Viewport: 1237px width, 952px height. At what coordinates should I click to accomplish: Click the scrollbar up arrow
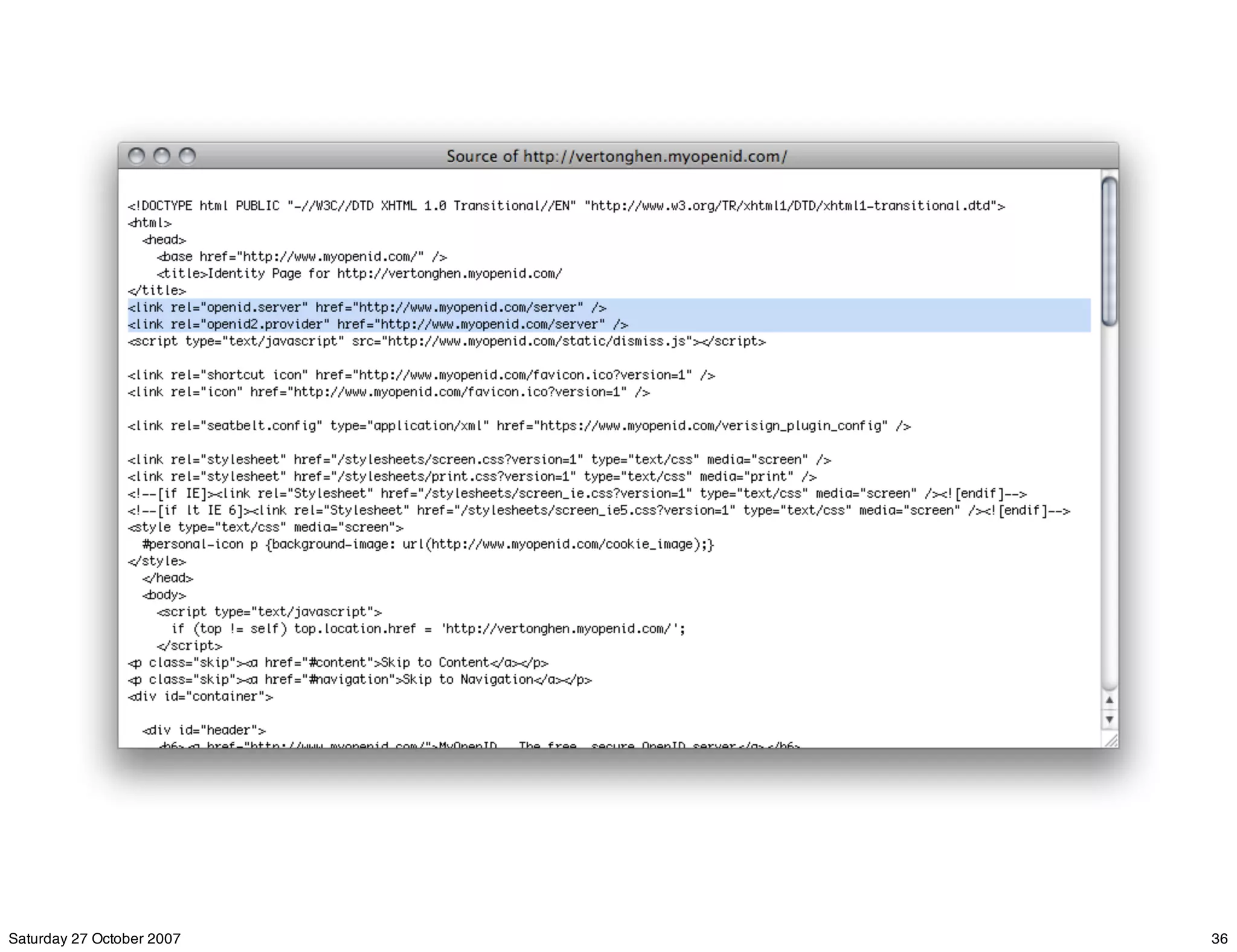click(x=1109, y=700)
